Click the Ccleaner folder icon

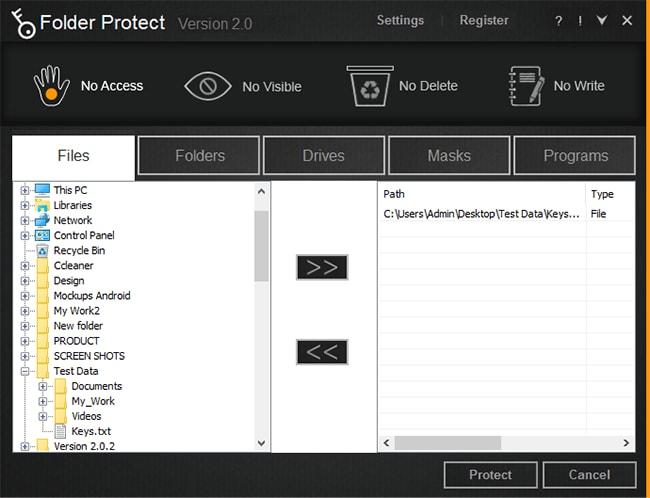pos(43,265)
